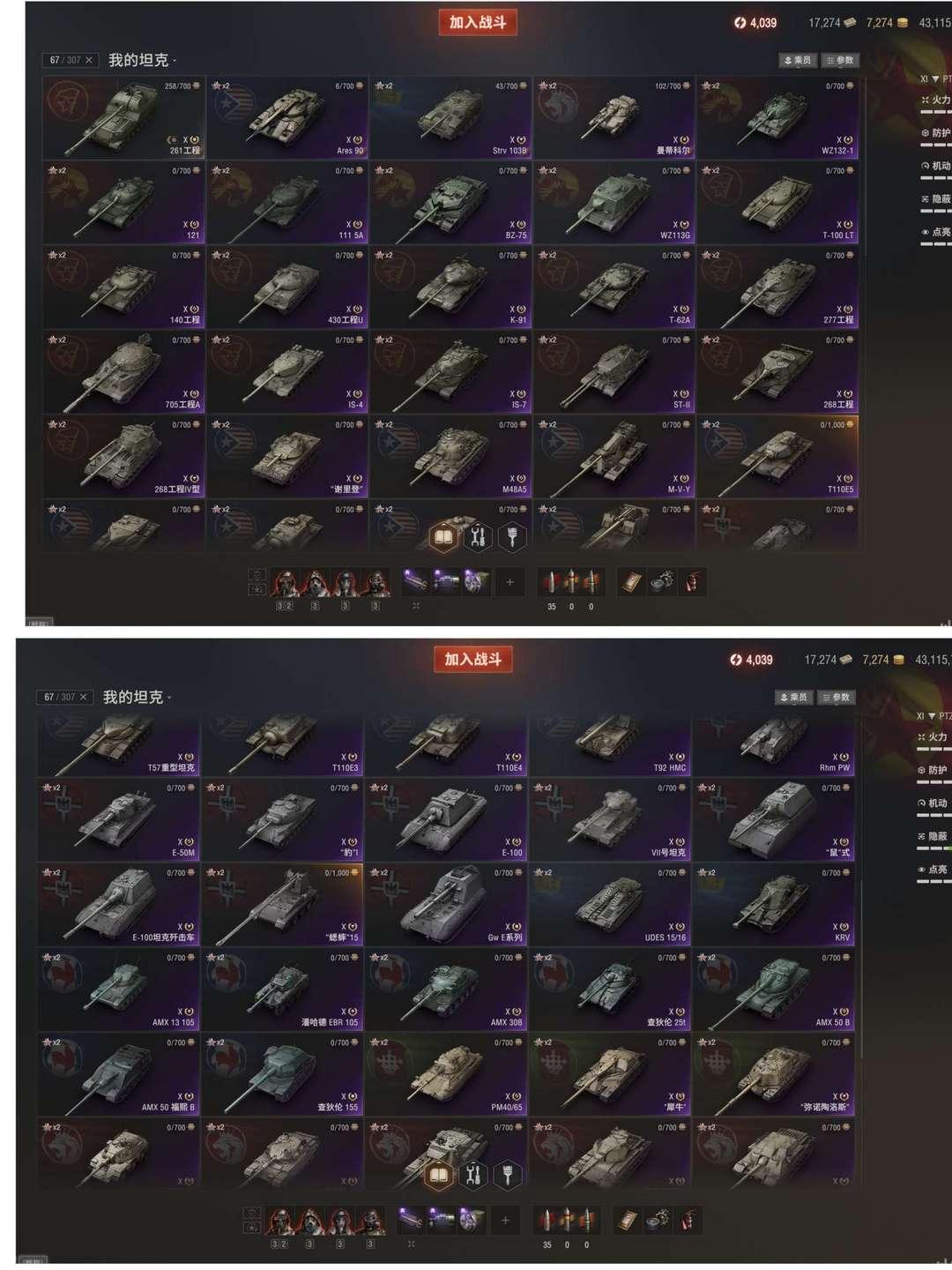Select the Strv 103B tank thumbnail

click(450, 117)
